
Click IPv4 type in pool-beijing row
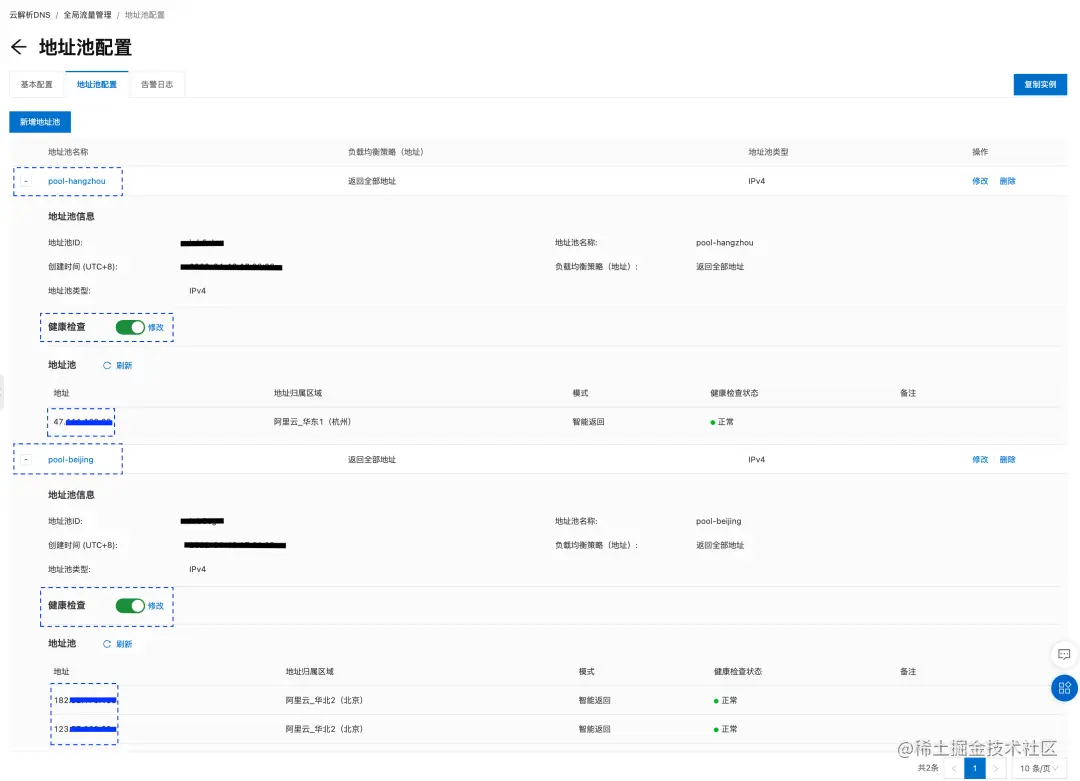click(x=756, y=459)
